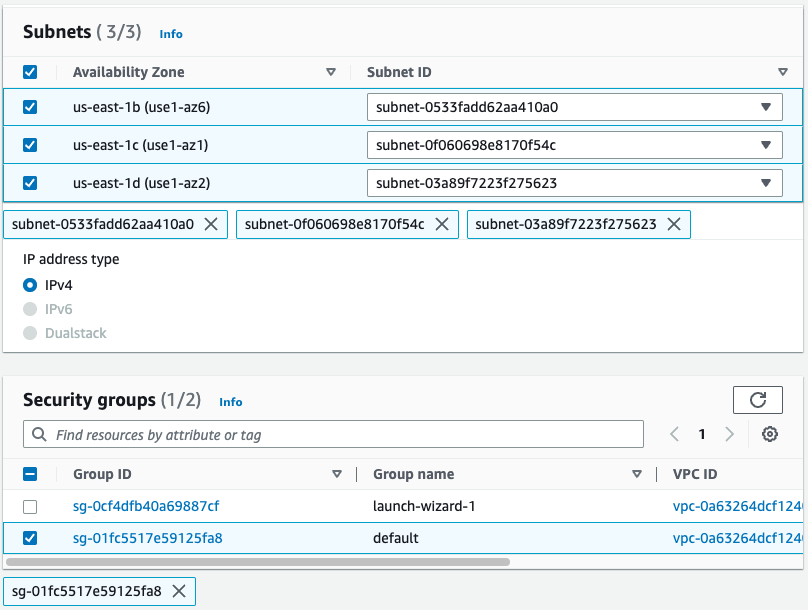The width and height of the screenshot is (808, 610).
Task: Open the us-east-1b subnet ID dropdown
Action: click(x=766, y=107)
